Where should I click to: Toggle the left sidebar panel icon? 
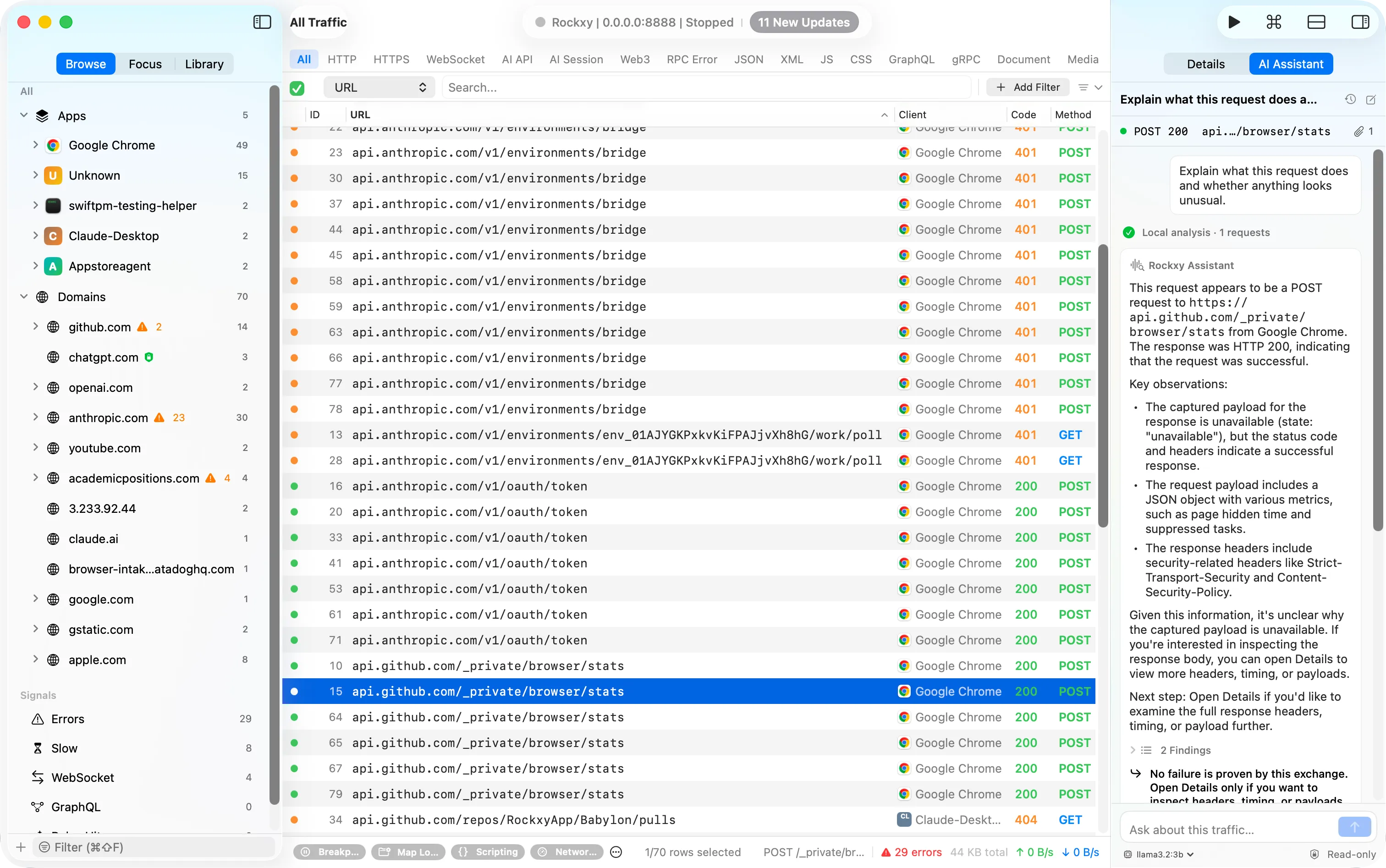point(262,22)
